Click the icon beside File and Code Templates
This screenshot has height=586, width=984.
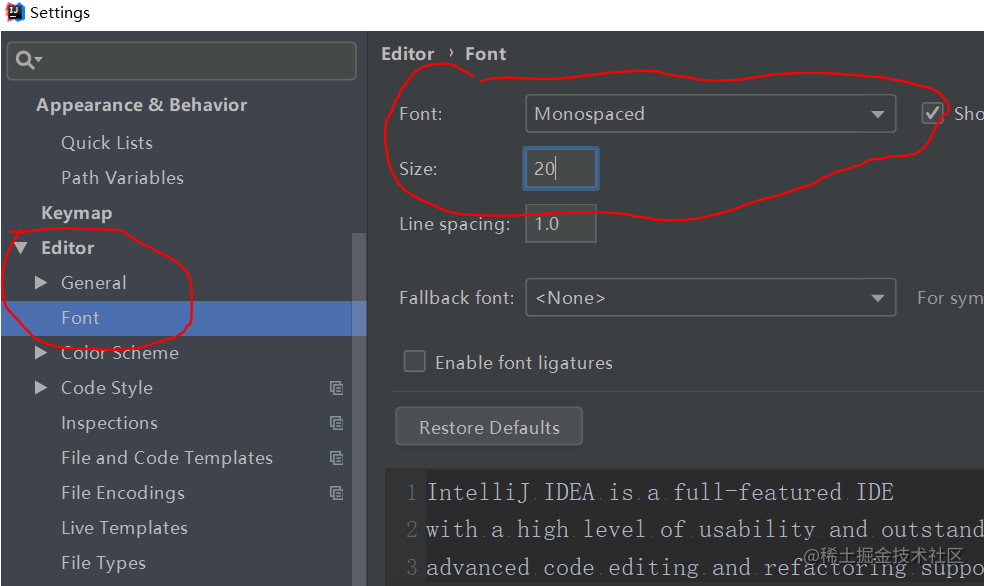[x=336, y=459]
